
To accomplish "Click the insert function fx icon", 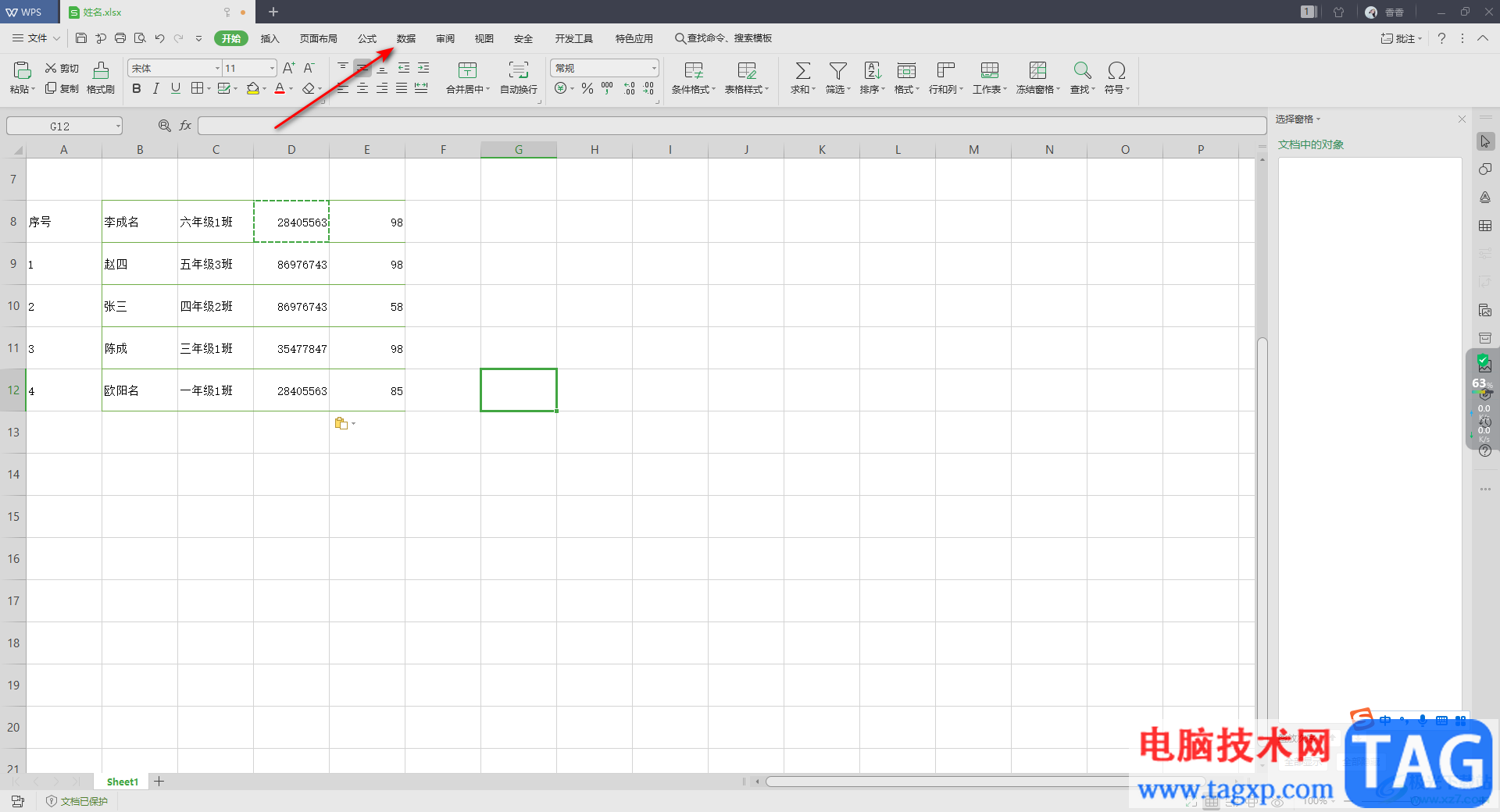I will coord(185,126).
